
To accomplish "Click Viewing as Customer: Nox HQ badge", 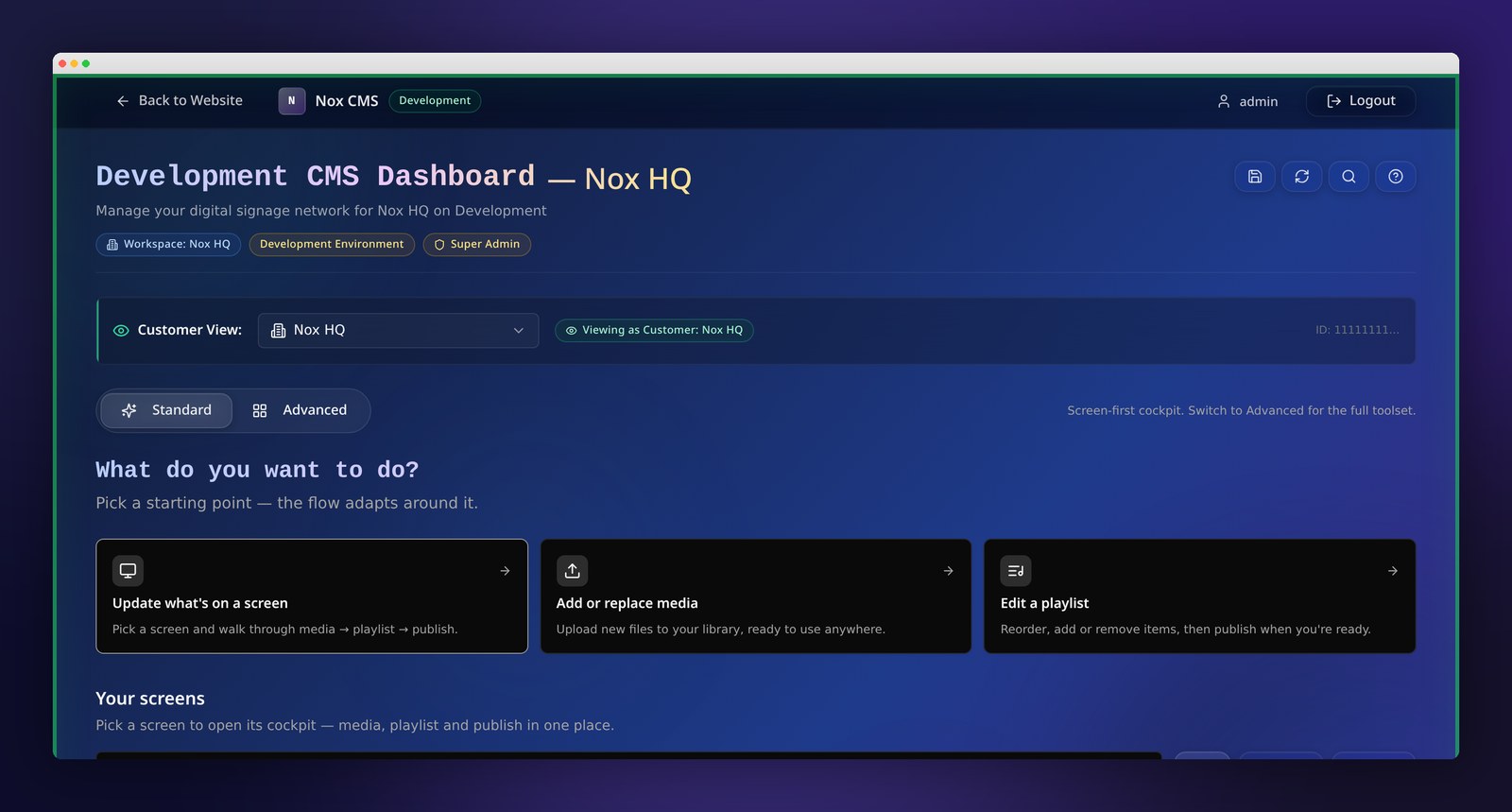I will [654, 331].
